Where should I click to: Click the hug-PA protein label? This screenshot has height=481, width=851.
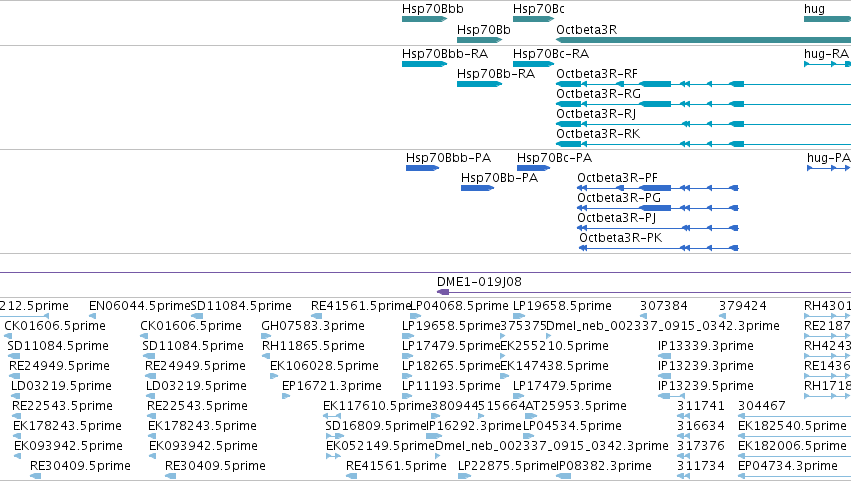tap(828, 158)
